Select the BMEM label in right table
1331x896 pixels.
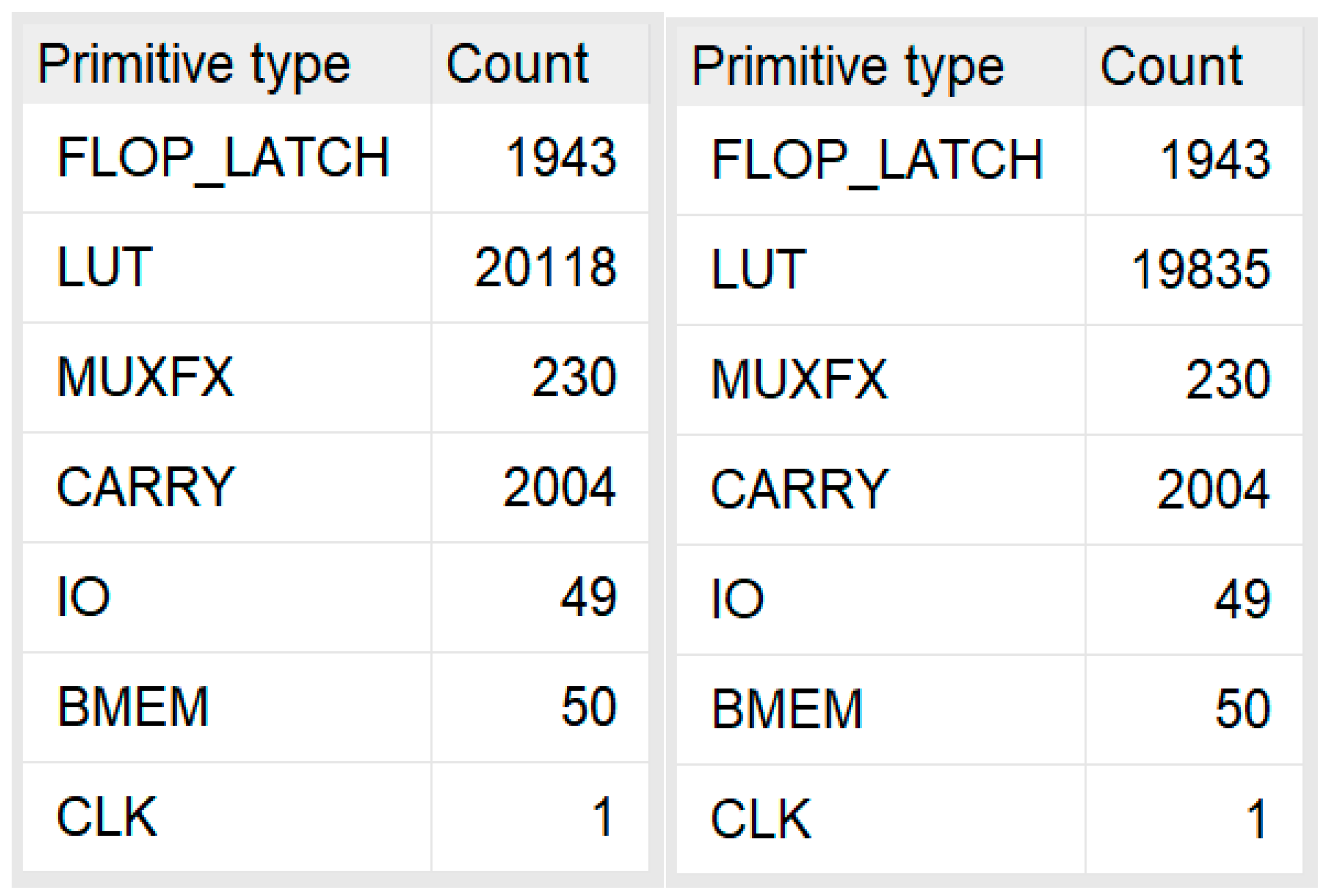pyautogui.click(x=787, y=709)
